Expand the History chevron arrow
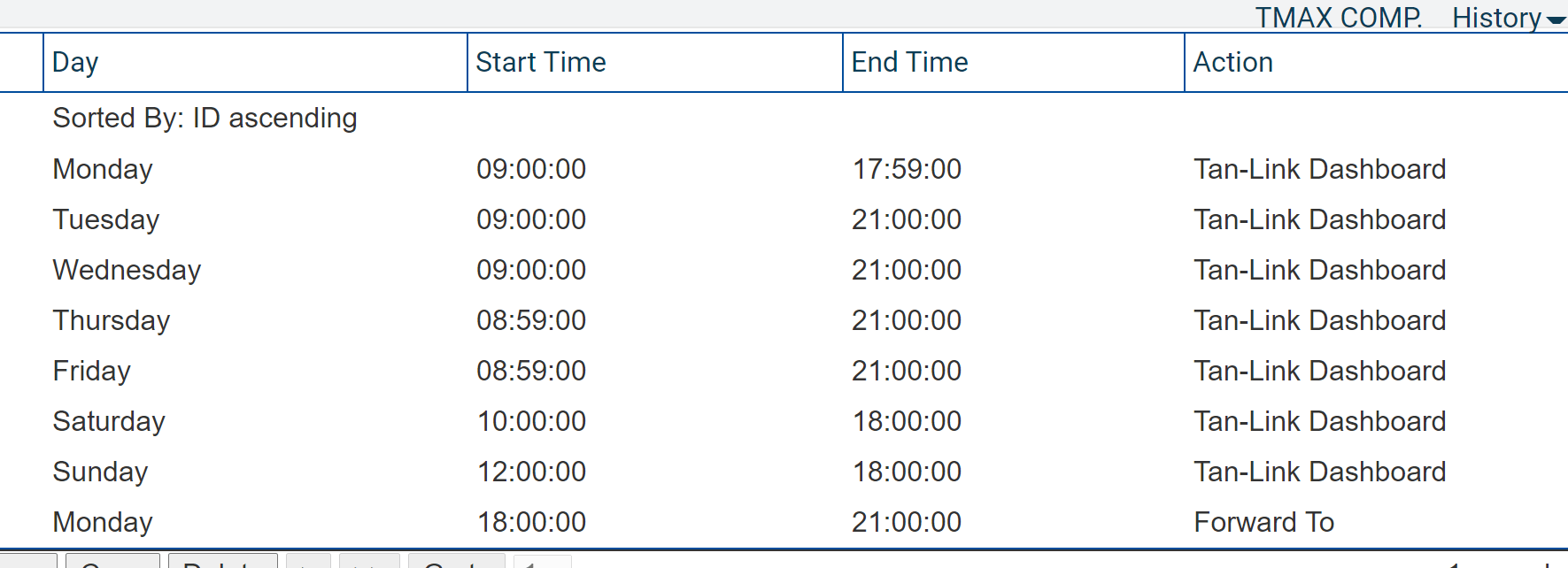Screen dimensions: 1568x568 pos(1557,19)
